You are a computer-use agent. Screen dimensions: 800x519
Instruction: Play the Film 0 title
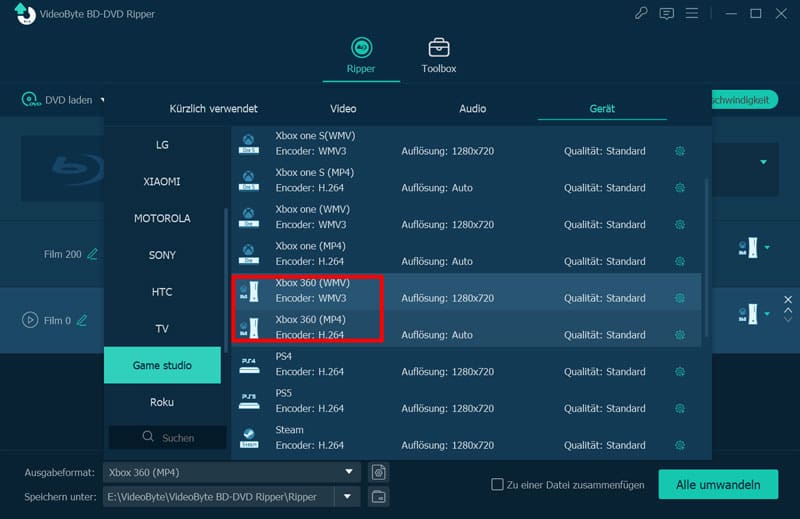coord(30,320)
